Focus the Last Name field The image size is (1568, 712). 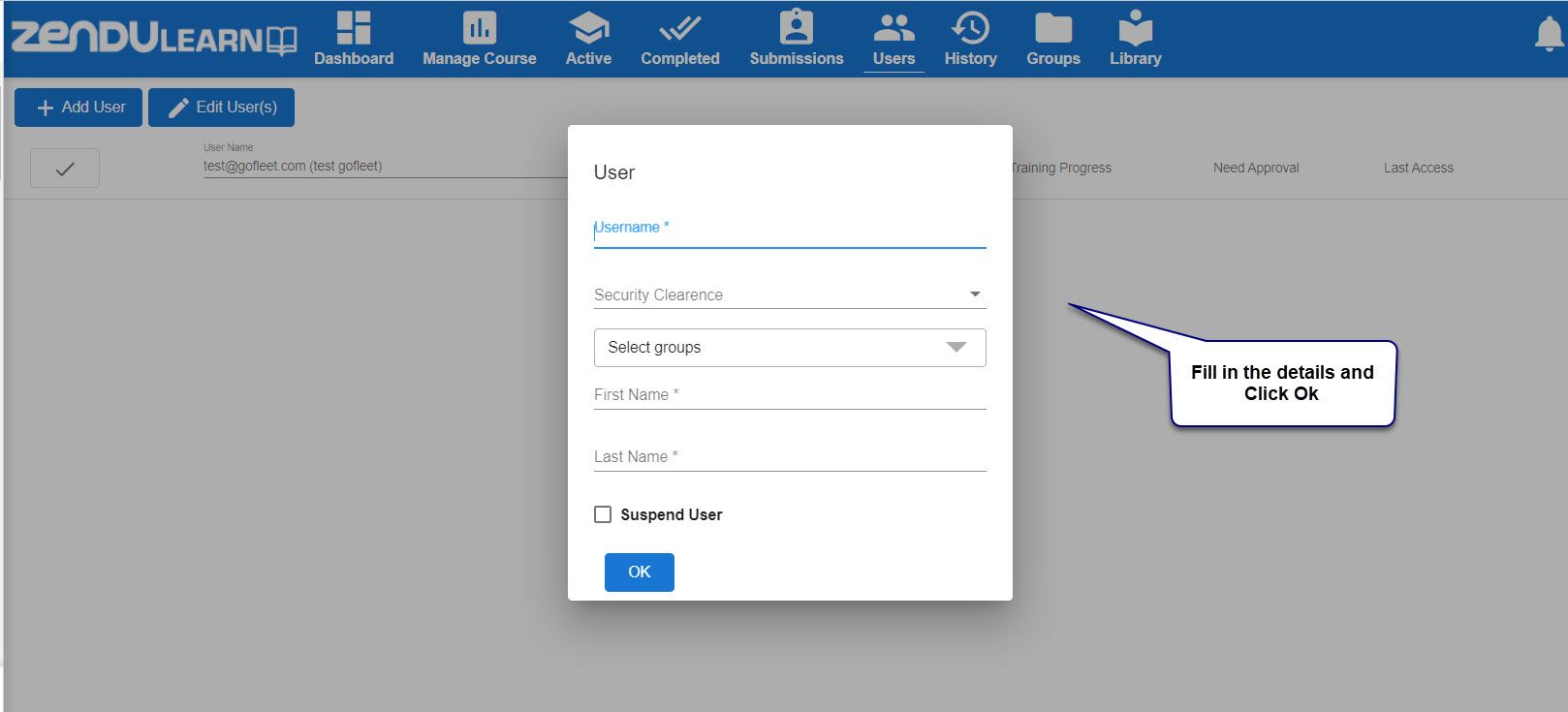click(x=790, y=457)
